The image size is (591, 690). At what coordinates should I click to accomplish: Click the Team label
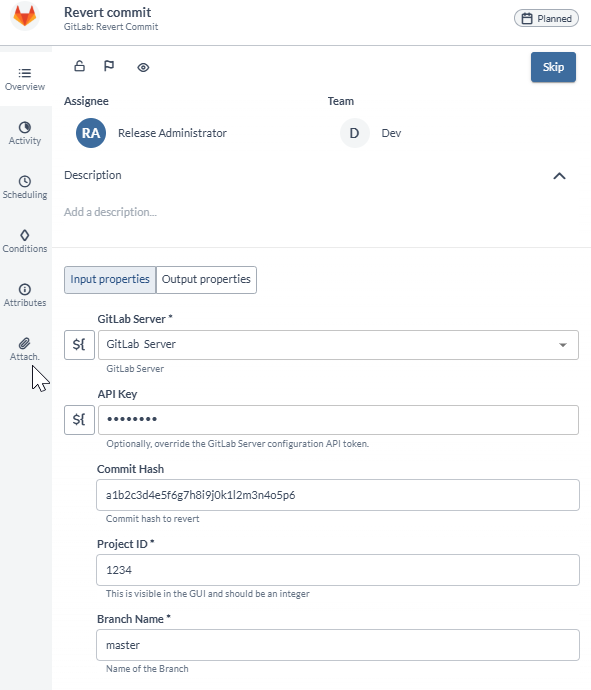pyautogui.click(x=341, y=101)
